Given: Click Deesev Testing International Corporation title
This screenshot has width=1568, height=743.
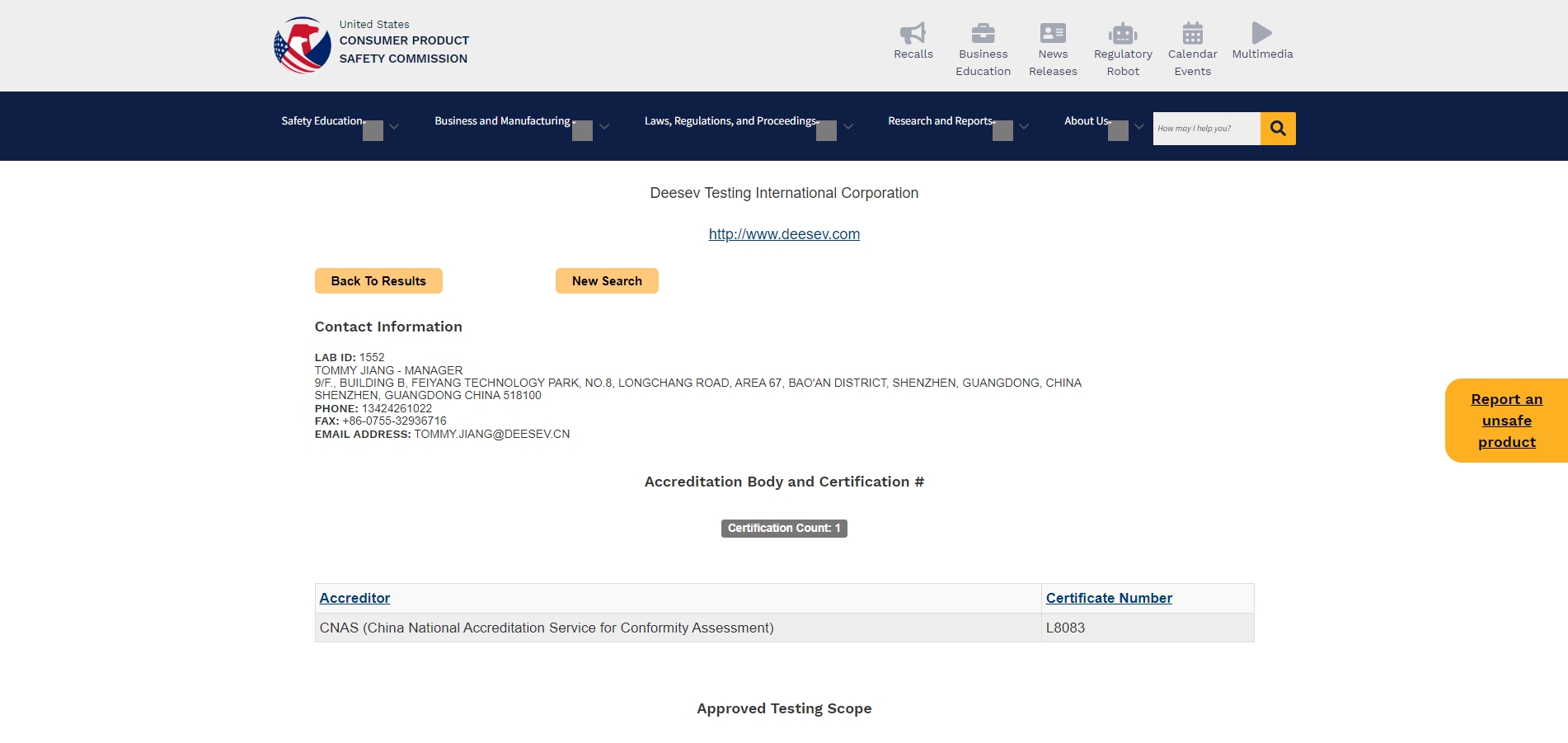Looking at the screenshot, I should pos(784,193).
